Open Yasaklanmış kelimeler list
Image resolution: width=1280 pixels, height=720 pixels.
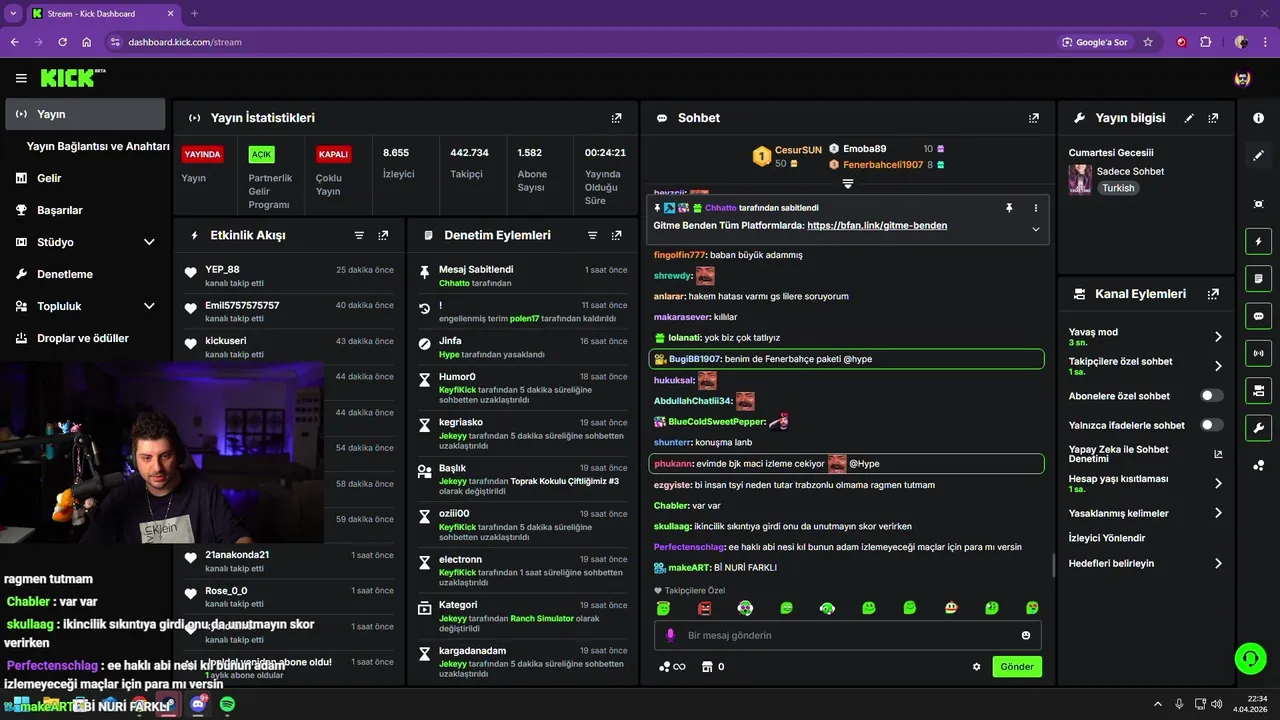click(1145, 513)
